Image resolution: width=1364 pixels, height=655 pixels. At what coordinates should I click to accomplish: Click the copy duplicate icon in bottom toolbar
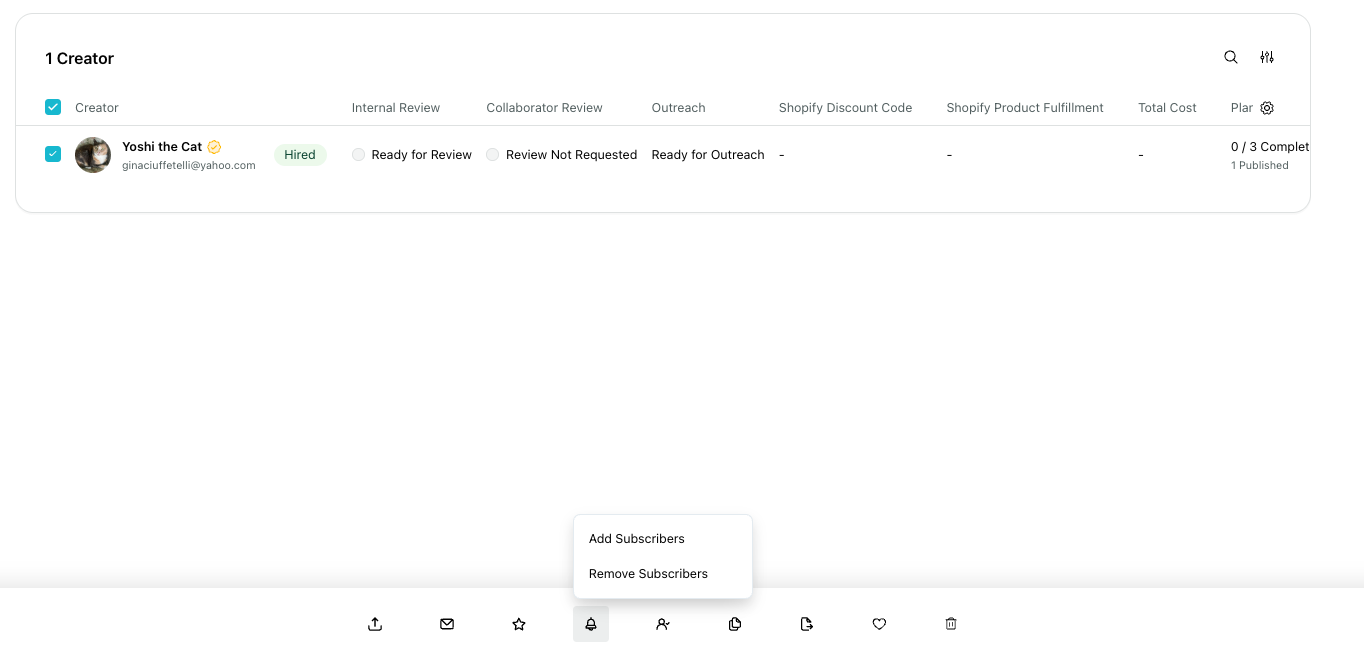735,624
